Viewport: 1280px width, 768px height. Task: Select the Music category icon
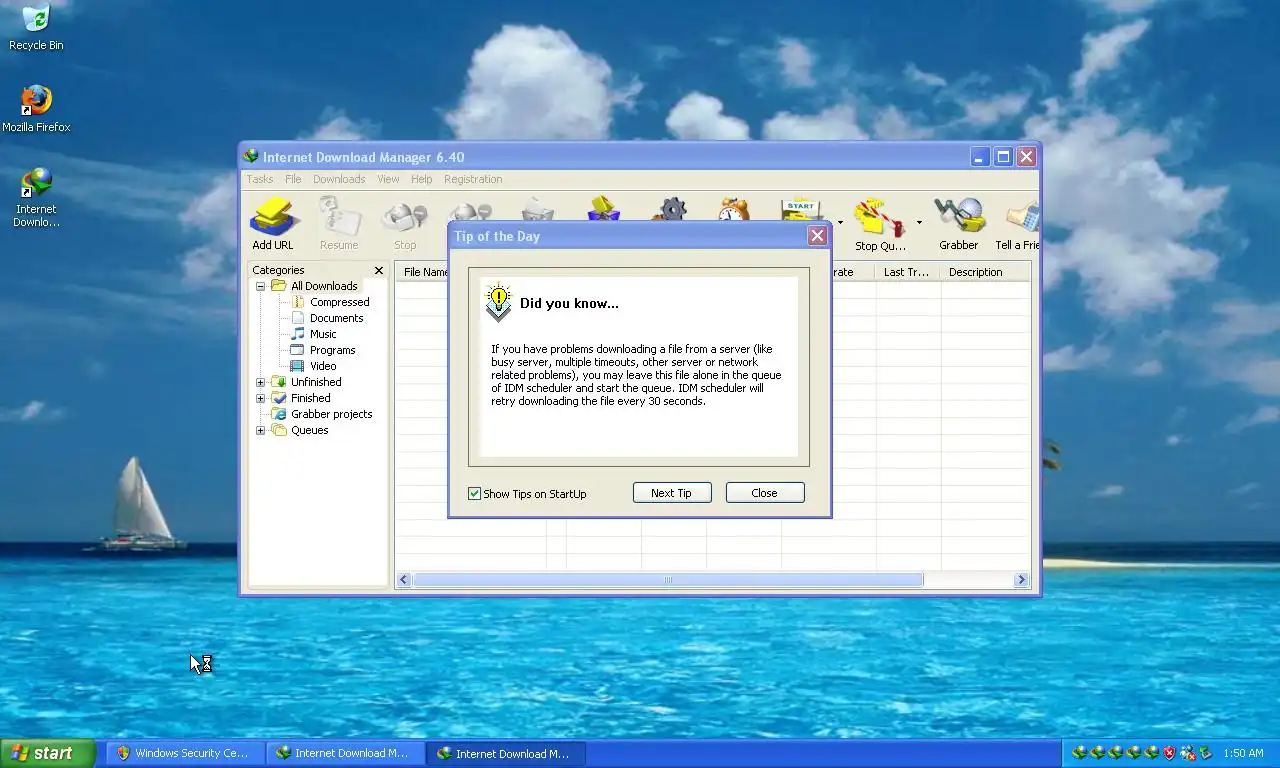(298, 334)
